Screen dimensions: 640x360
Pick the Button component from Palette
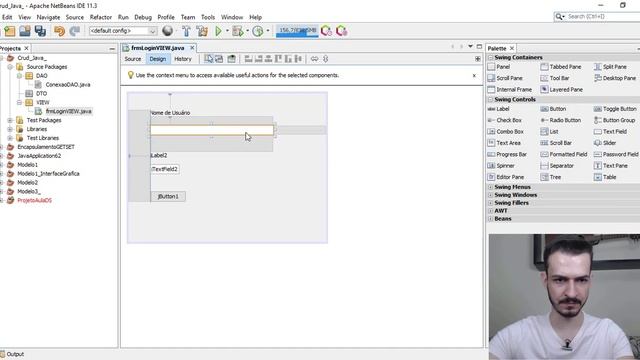coord(558,109)
